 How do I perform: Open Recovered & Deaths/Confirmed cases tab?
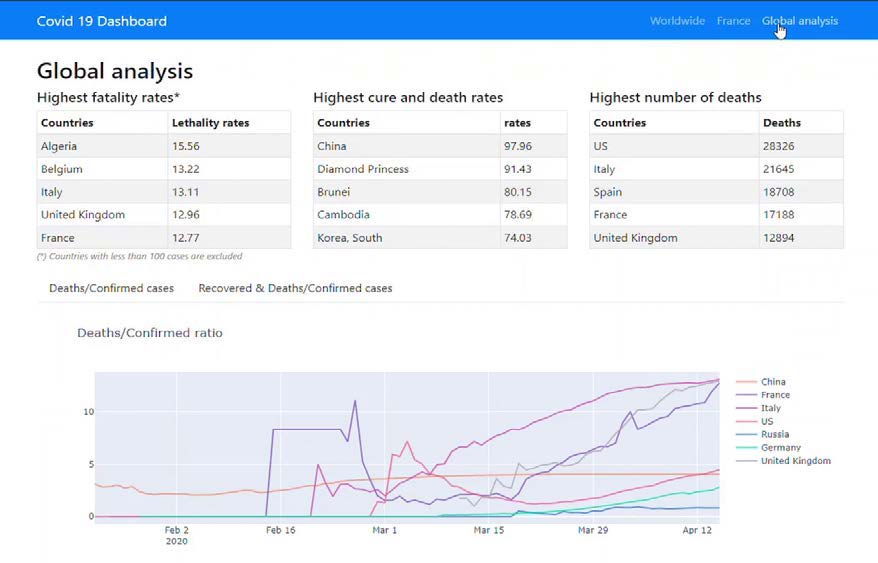click(x=295, y=288)
